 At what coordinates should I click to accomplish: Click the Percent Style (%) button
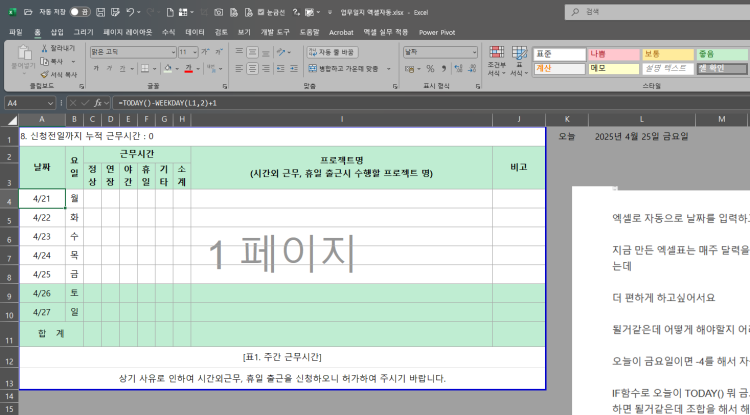pos(430,69)
